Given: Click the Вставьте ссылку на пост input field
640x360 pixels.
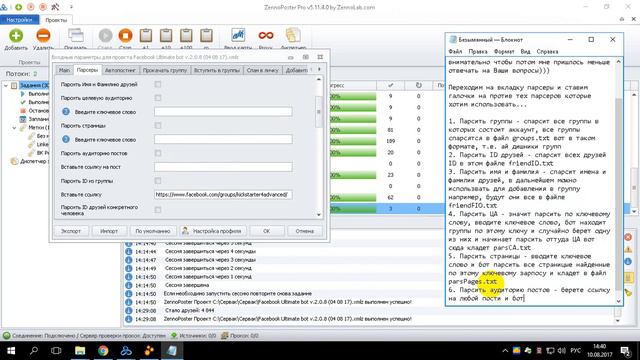Looking at the screenshot, I should tap(223, 167).
